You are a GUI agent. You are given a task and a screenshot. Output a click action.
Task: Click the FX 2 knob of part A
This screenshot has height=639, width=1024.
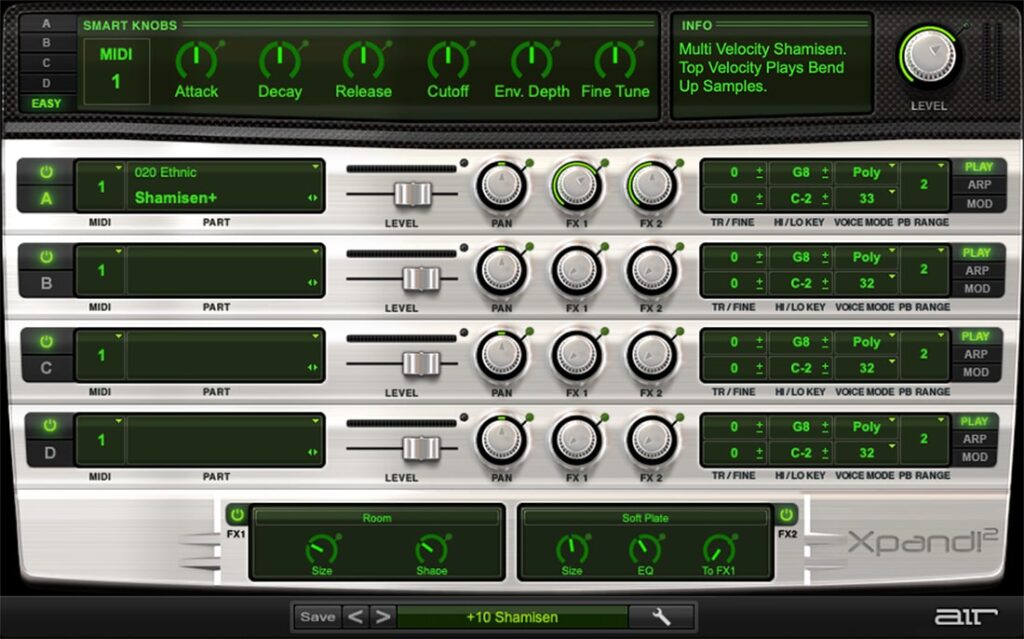652,186
